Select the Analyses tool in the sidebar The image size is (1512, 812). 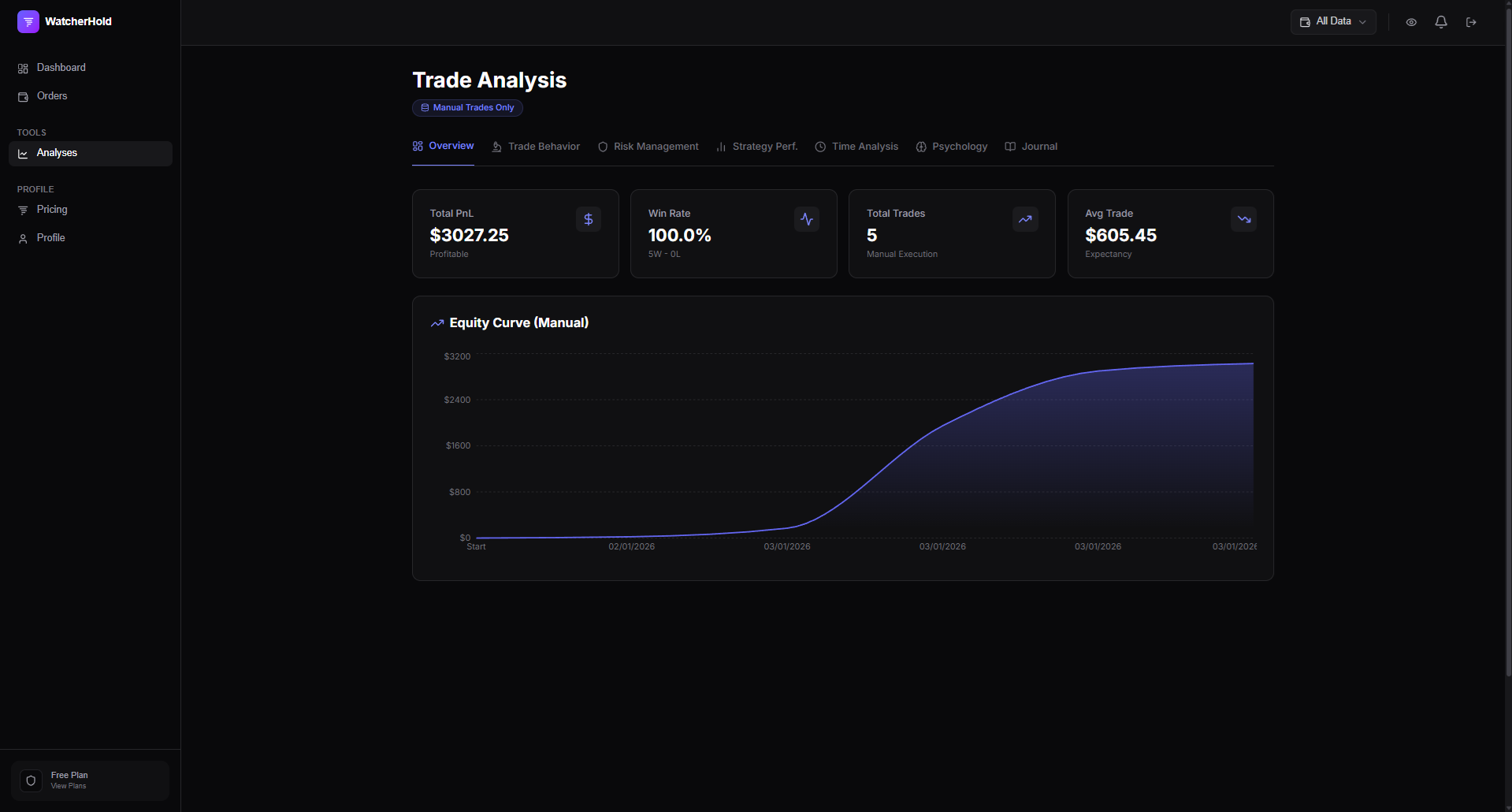[x=58, y=153]
